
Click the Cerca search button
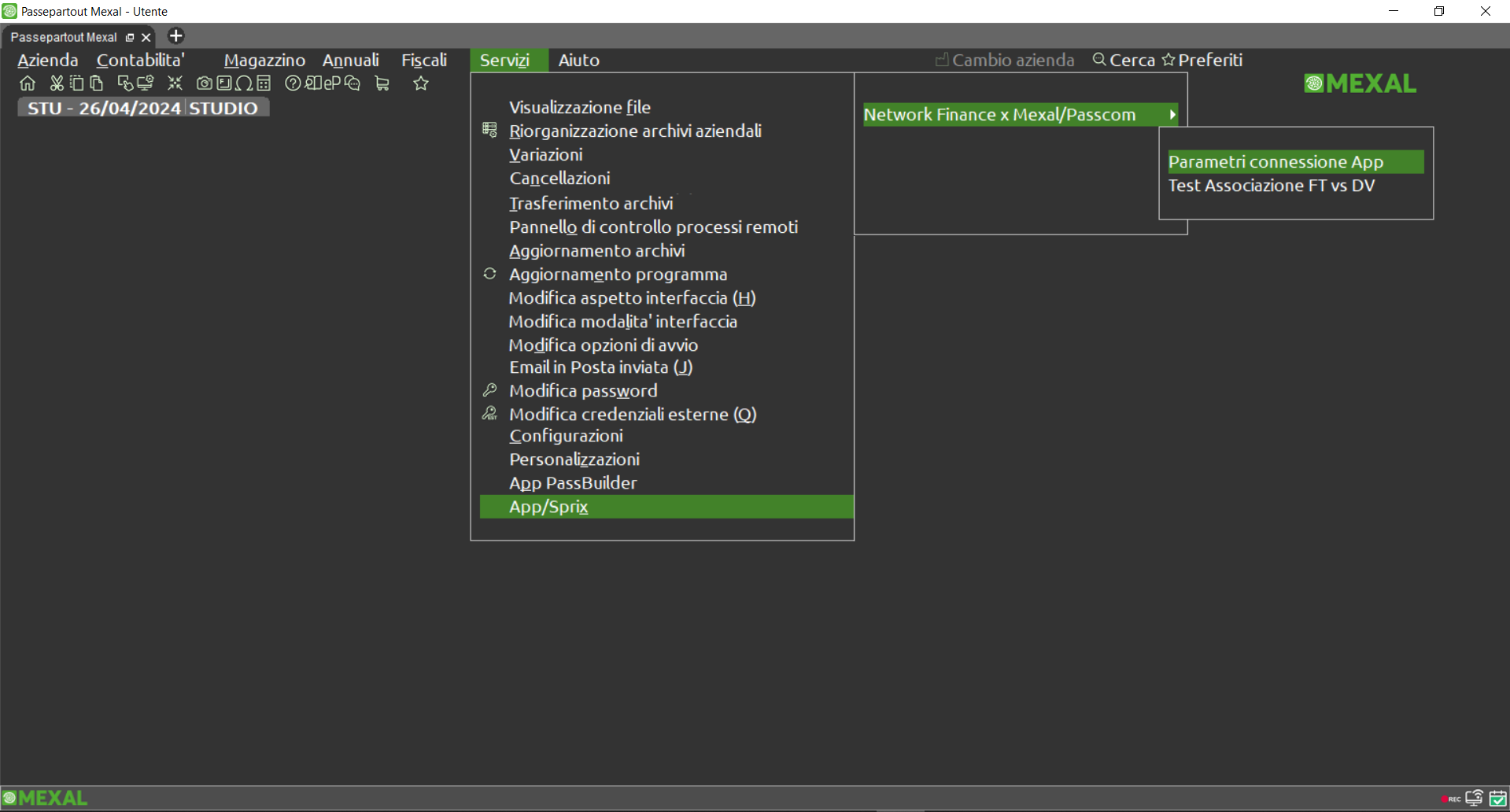click(1124, 61)
